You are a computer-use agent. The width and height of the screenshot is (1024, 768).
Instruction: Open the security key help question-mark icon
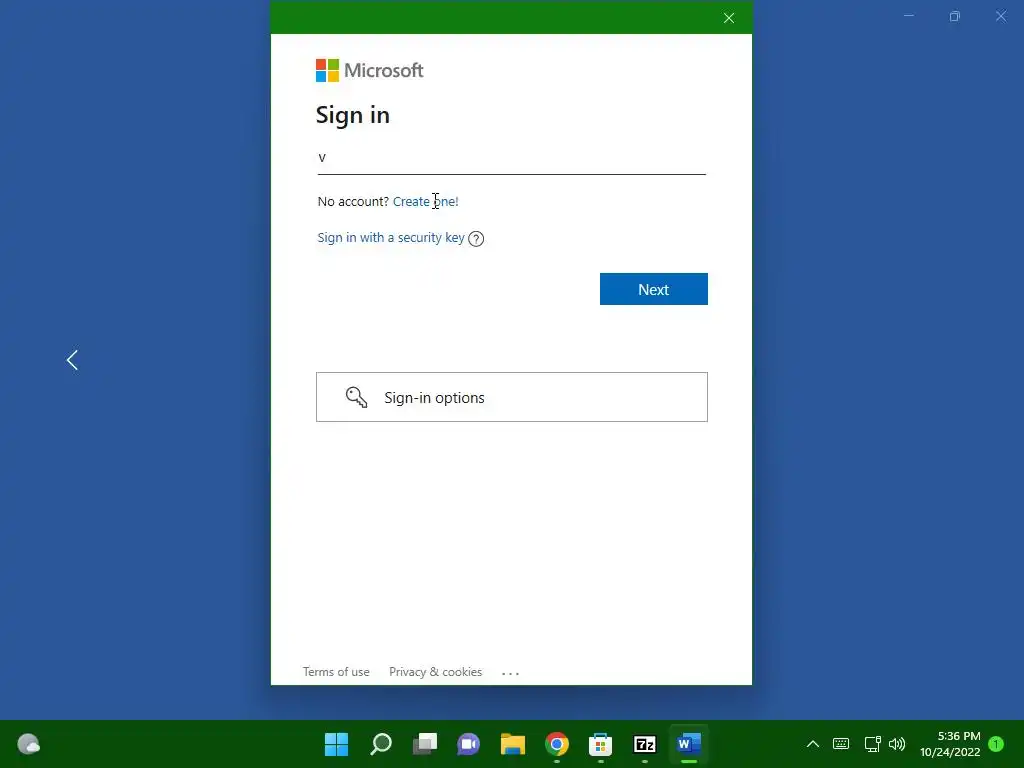coord(476,238)
